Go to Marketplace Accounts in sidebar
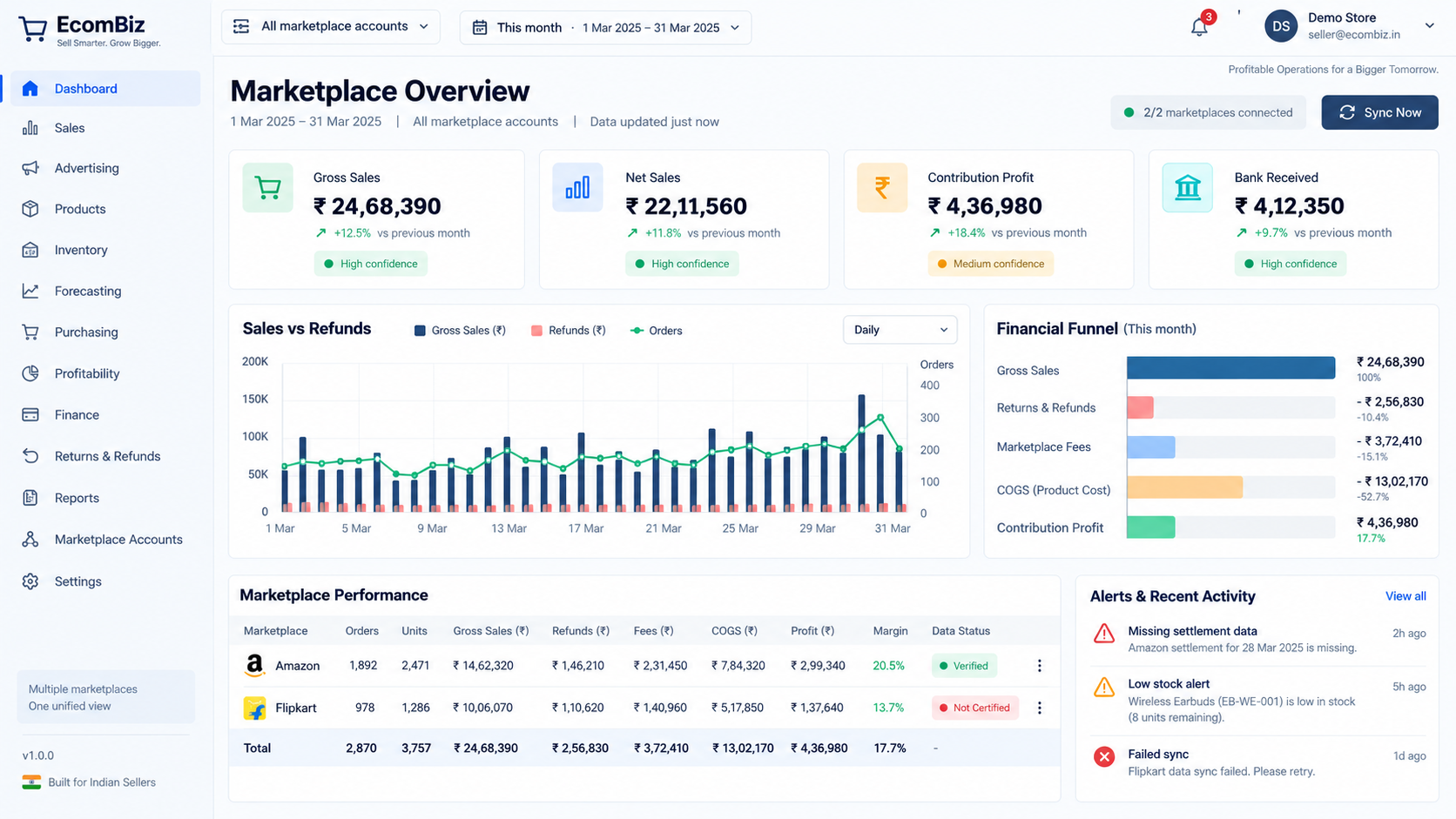 105,540
